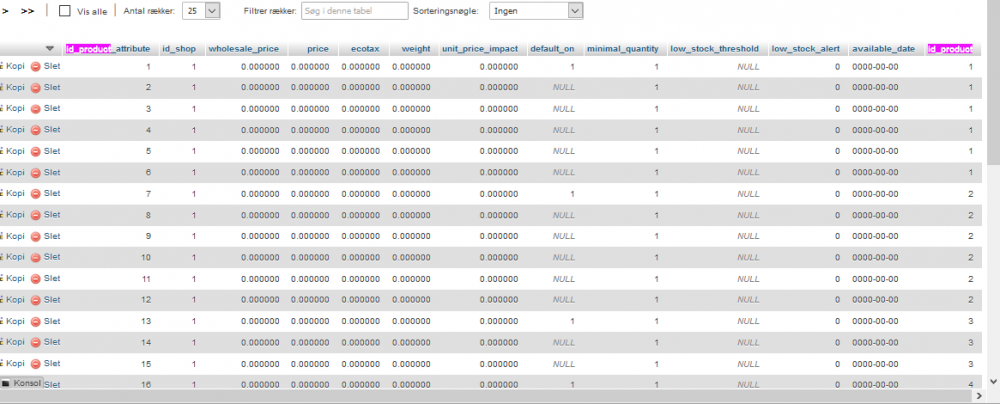Sort by the id_shop column header

(x=179, y=49)
